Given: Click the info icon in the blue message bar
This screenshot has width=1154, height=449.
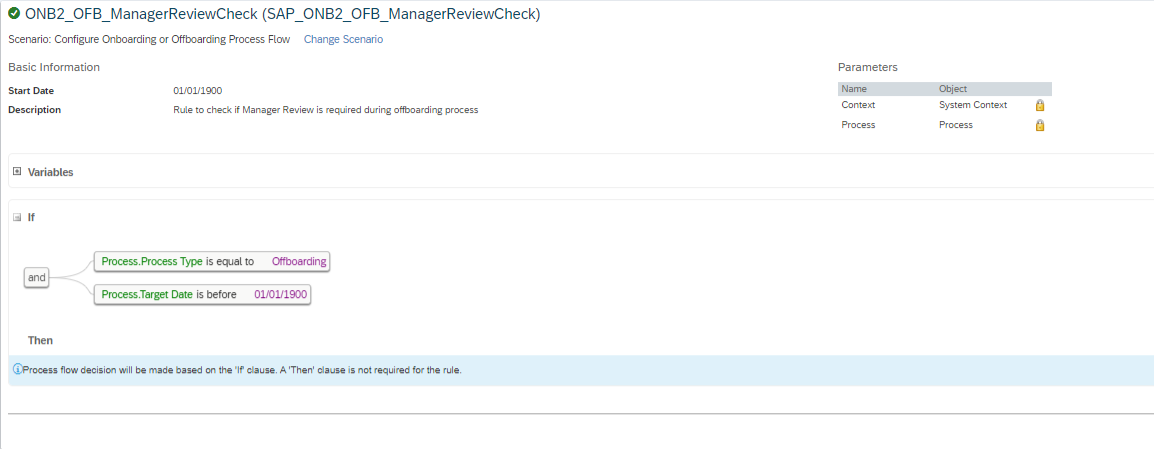Looking at the screenshot, I should pyautogui.click(x=18, y=370).
